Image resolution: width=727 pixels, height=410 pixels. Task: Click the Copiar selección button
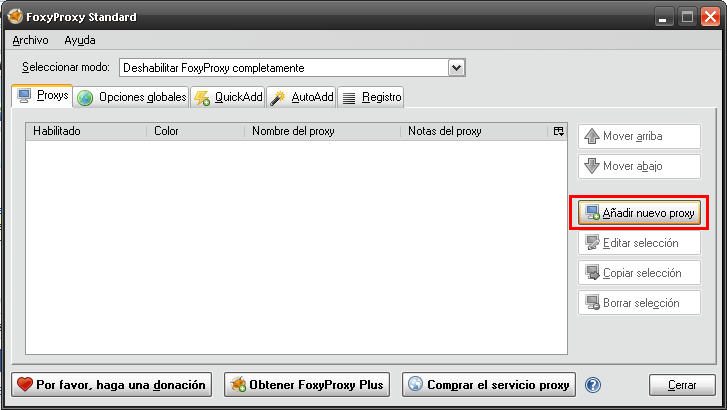click(639, 273)
